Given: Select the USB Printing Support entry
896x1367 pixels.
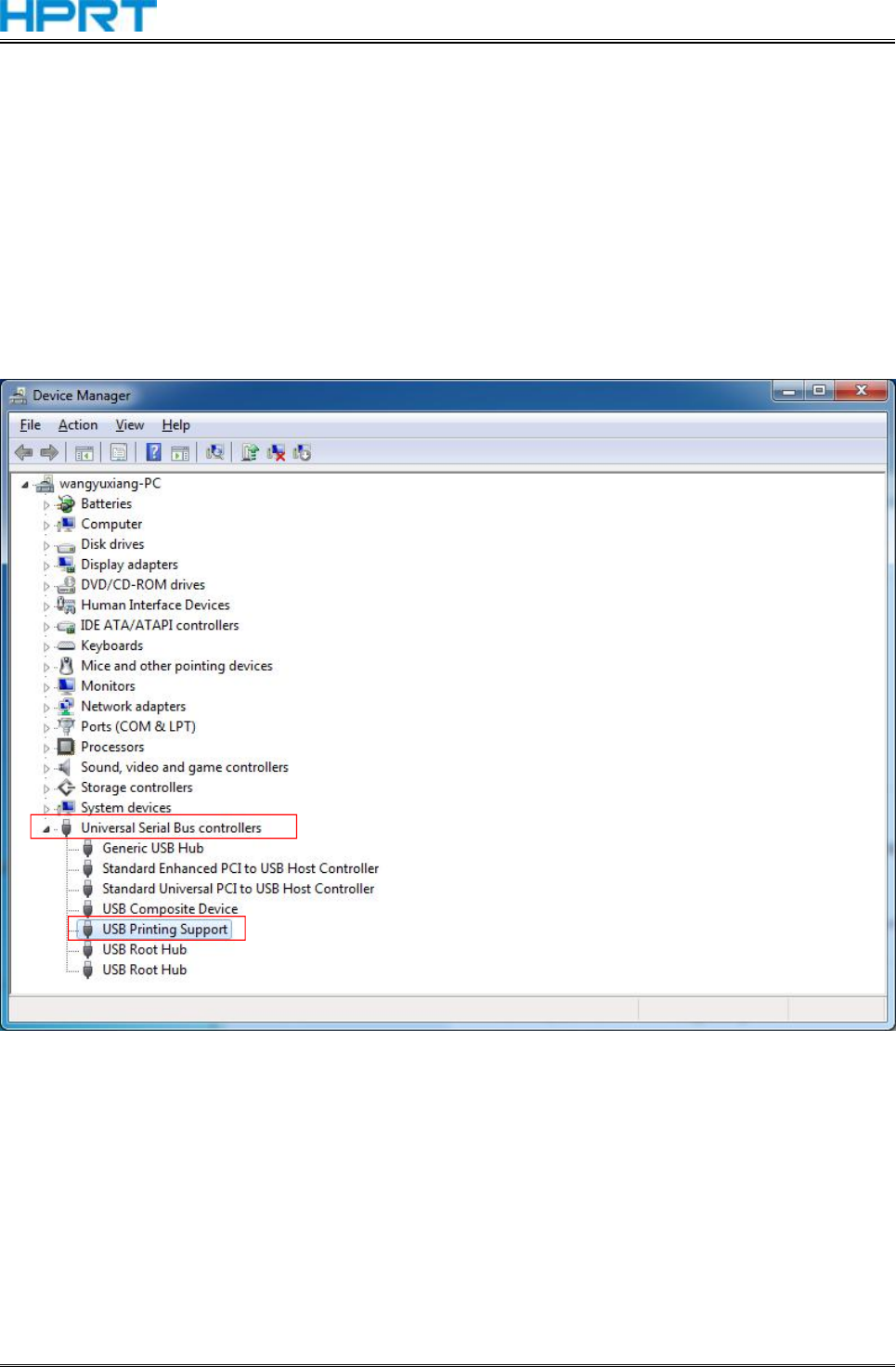Looking at the screenshot, I should (164, 930).
